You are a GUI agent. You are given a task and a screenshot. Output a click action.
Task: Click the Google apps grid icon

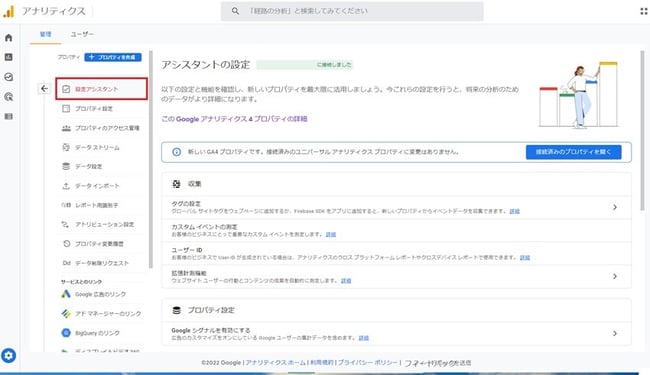[644, 11]
